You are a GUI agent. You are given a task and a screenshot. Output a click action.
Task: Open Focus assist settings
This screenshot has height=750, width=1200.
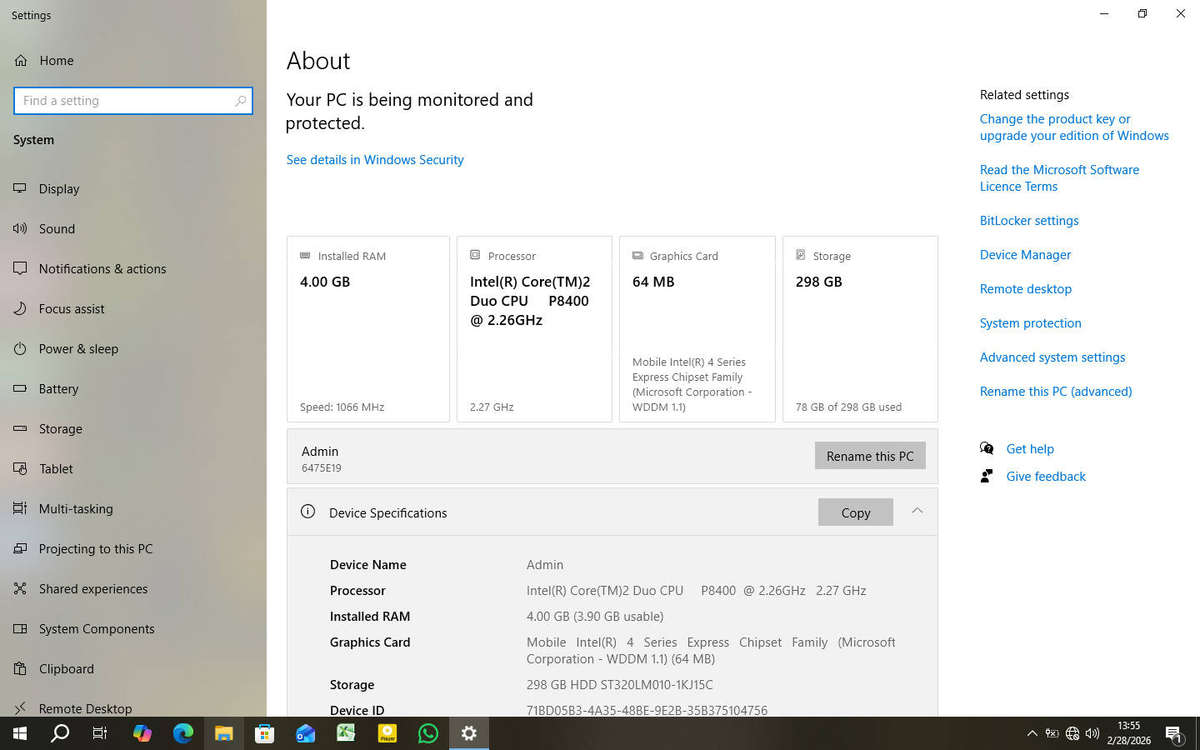point(71,309)
